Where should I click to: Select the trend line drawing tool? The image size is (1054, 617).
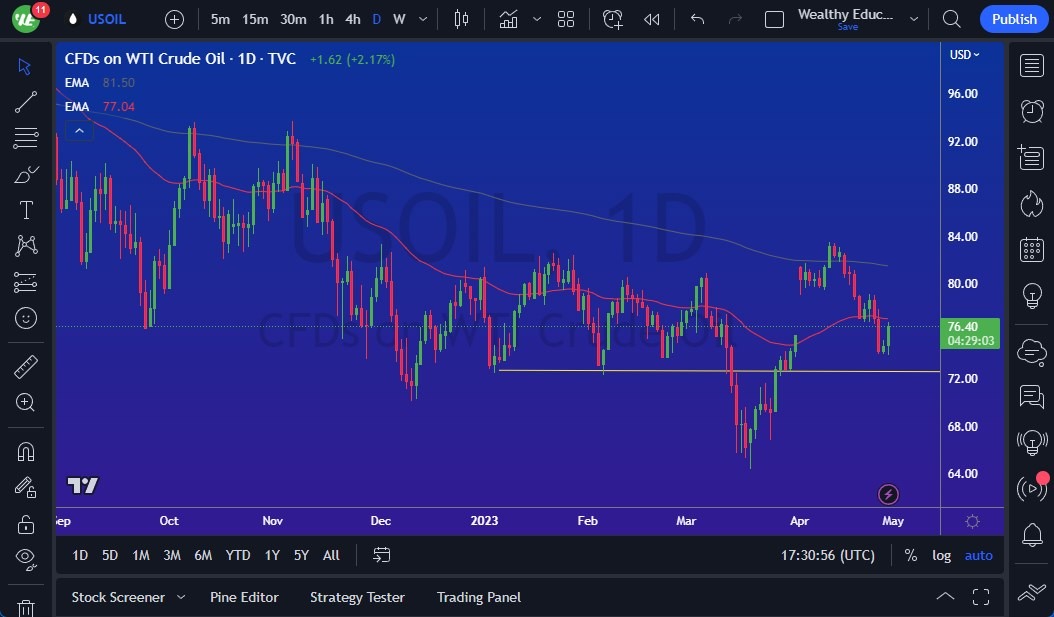pyautogui.click(x=26, y=102)
